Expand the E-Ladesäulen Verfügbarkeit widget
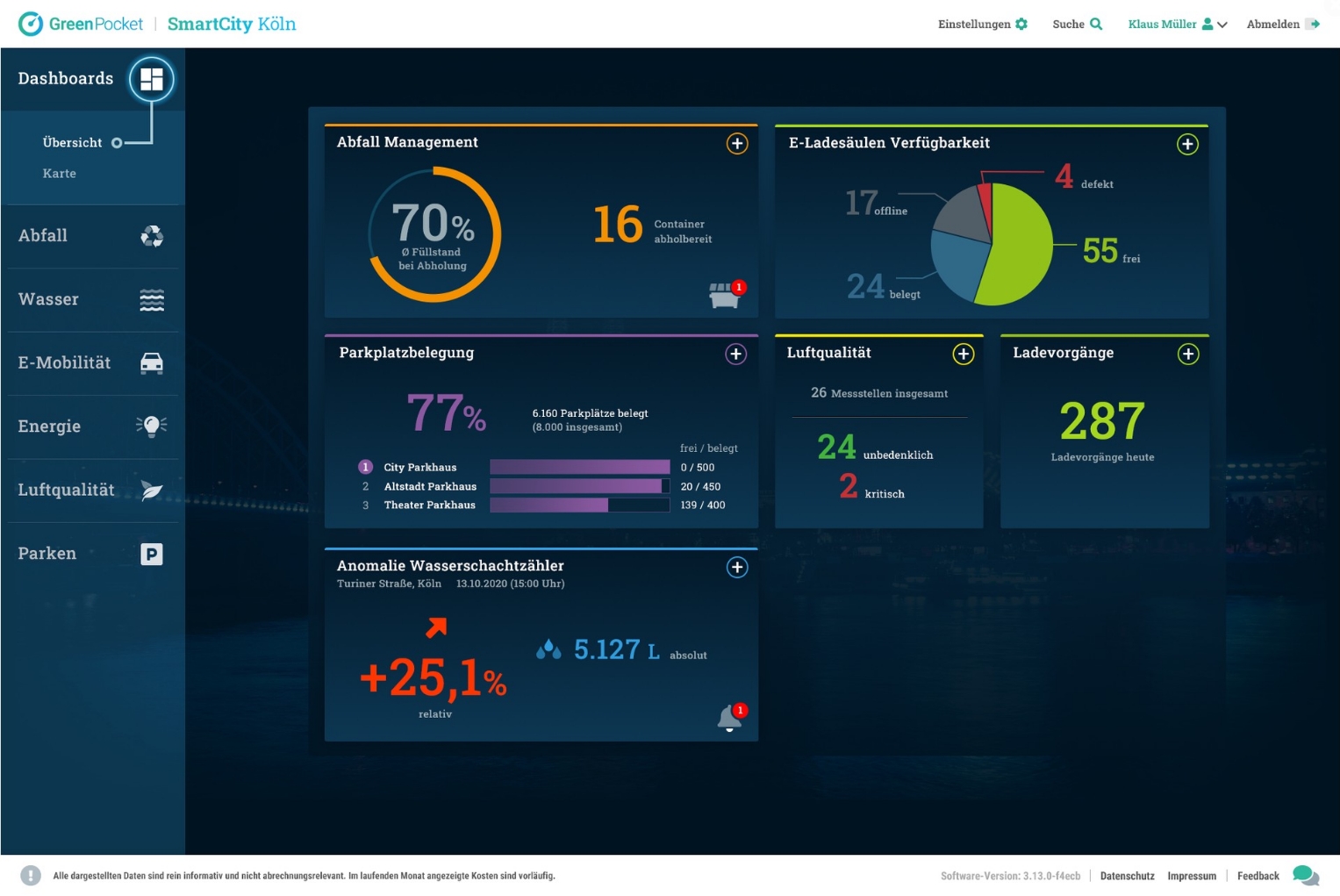Image resolution: width=1340 pixels, height=896 pixels. (x=1187, y=144)
